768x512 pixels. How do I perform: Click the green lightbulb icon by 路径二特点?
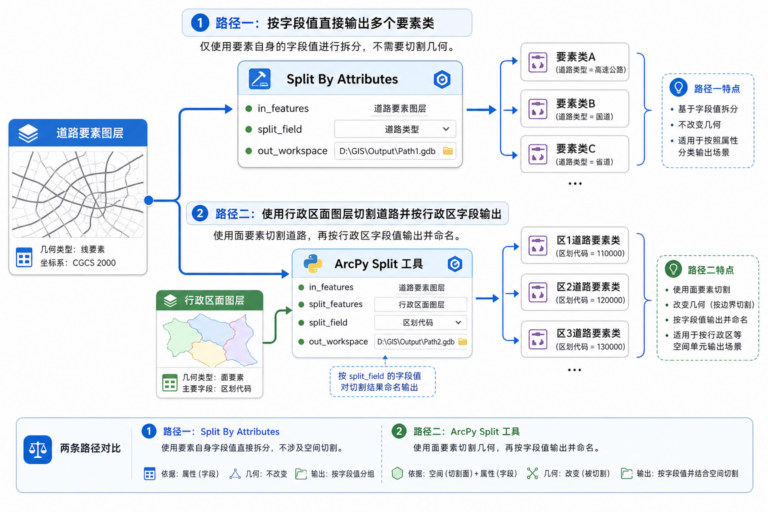click(673, 269)
